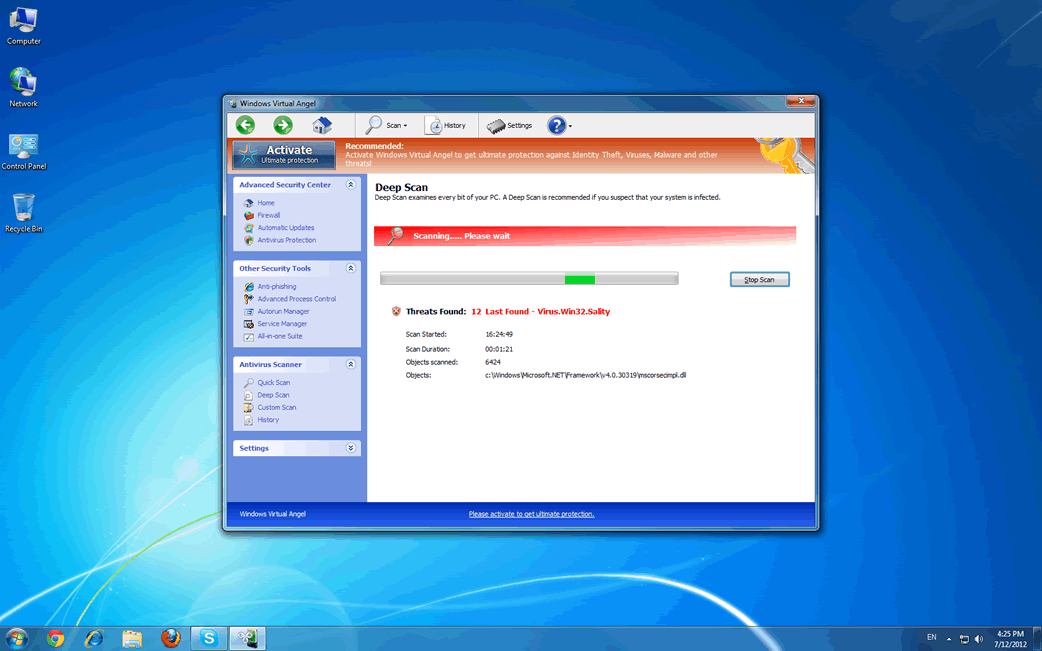Open History in the top toolbar

445,126
